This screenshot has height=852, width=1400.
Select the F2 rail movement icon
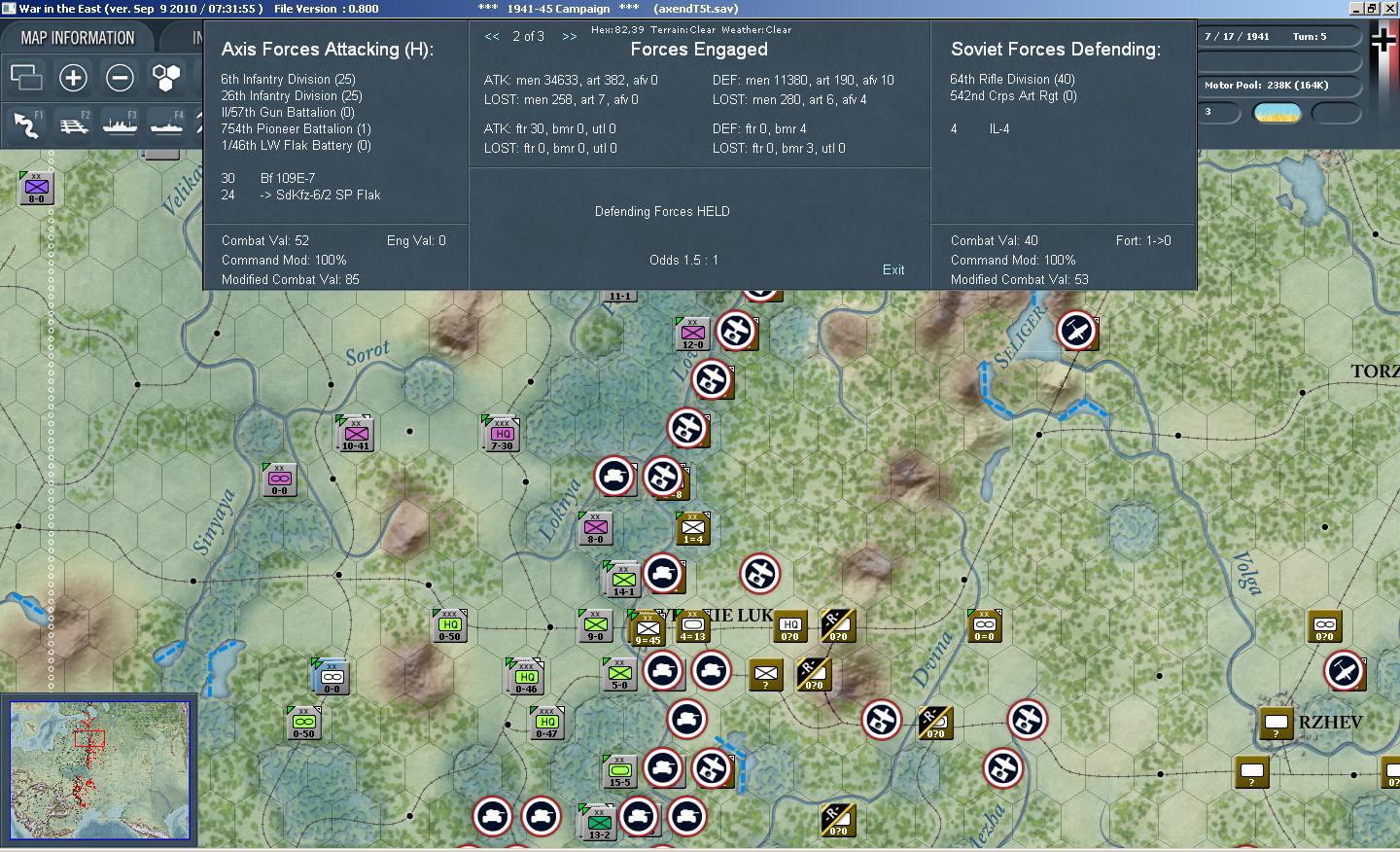pos(74,124)
